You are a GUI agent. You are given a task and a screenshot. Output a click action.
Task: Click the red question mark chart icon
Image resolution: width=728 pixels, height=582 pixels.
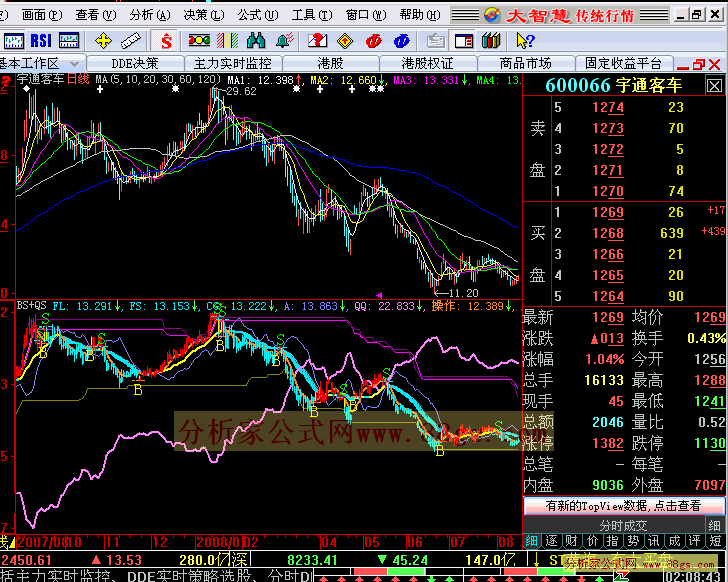point(317,41)
